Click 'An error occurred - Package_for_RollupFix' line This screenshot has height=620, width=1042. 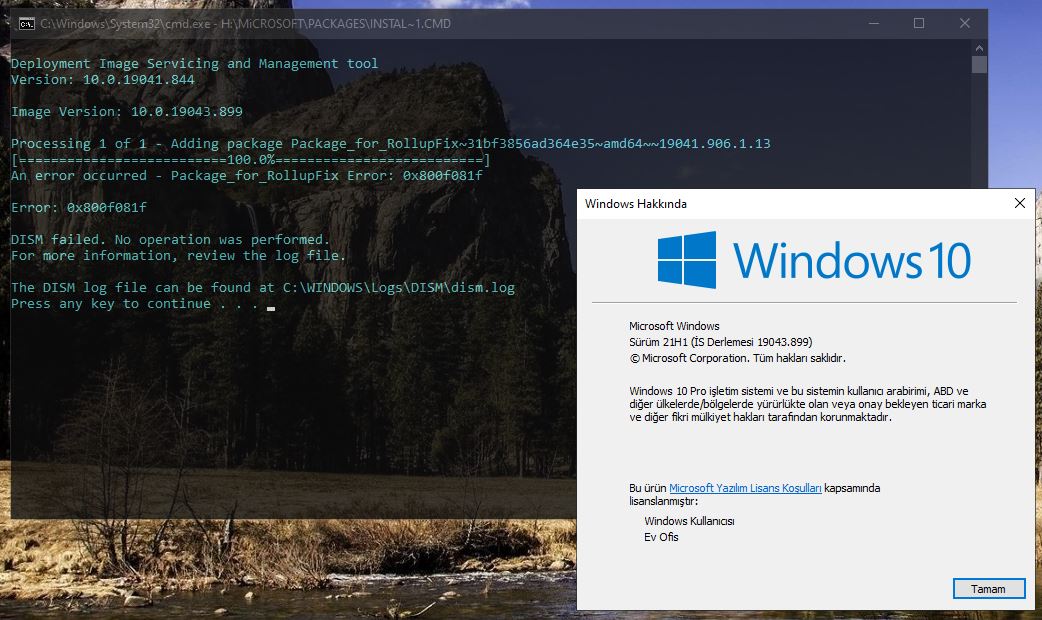247,175
